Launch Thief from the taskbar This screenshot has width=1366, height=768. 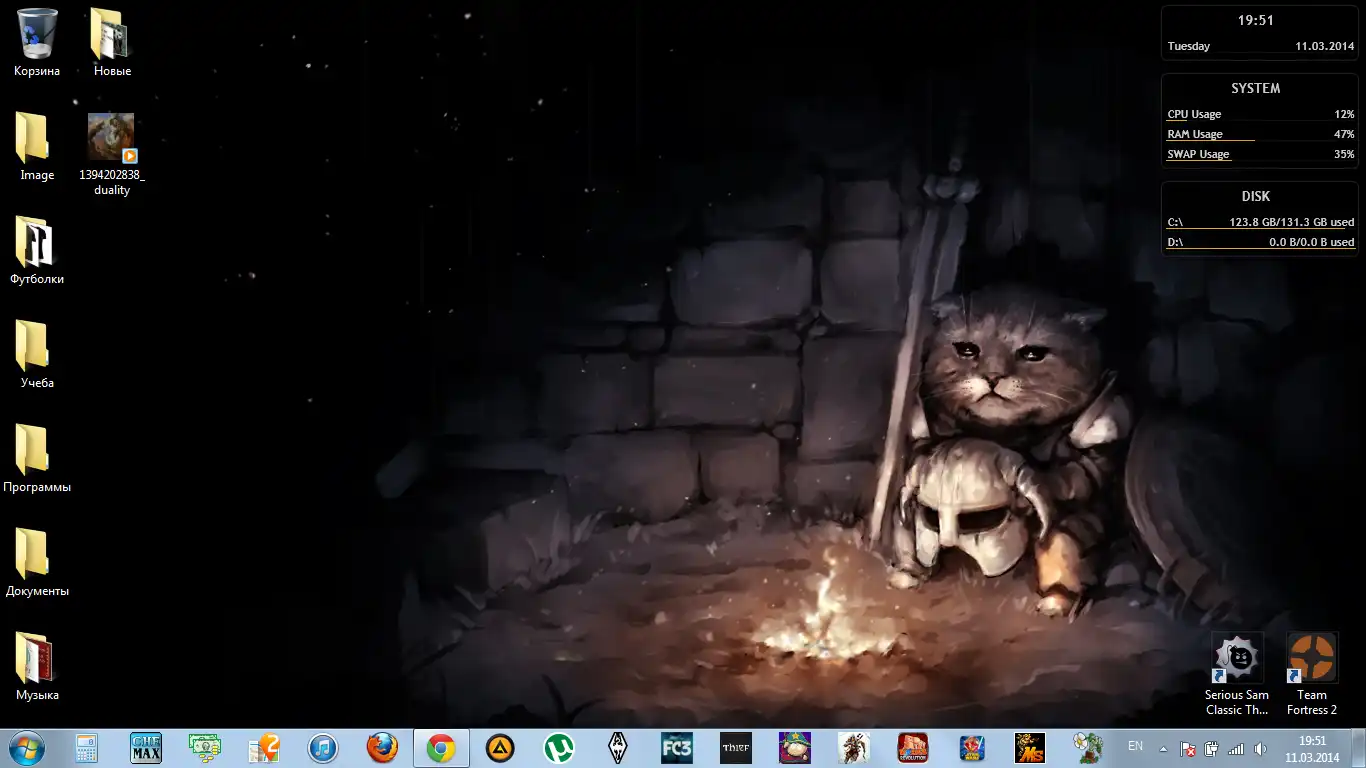click(736, 748)
